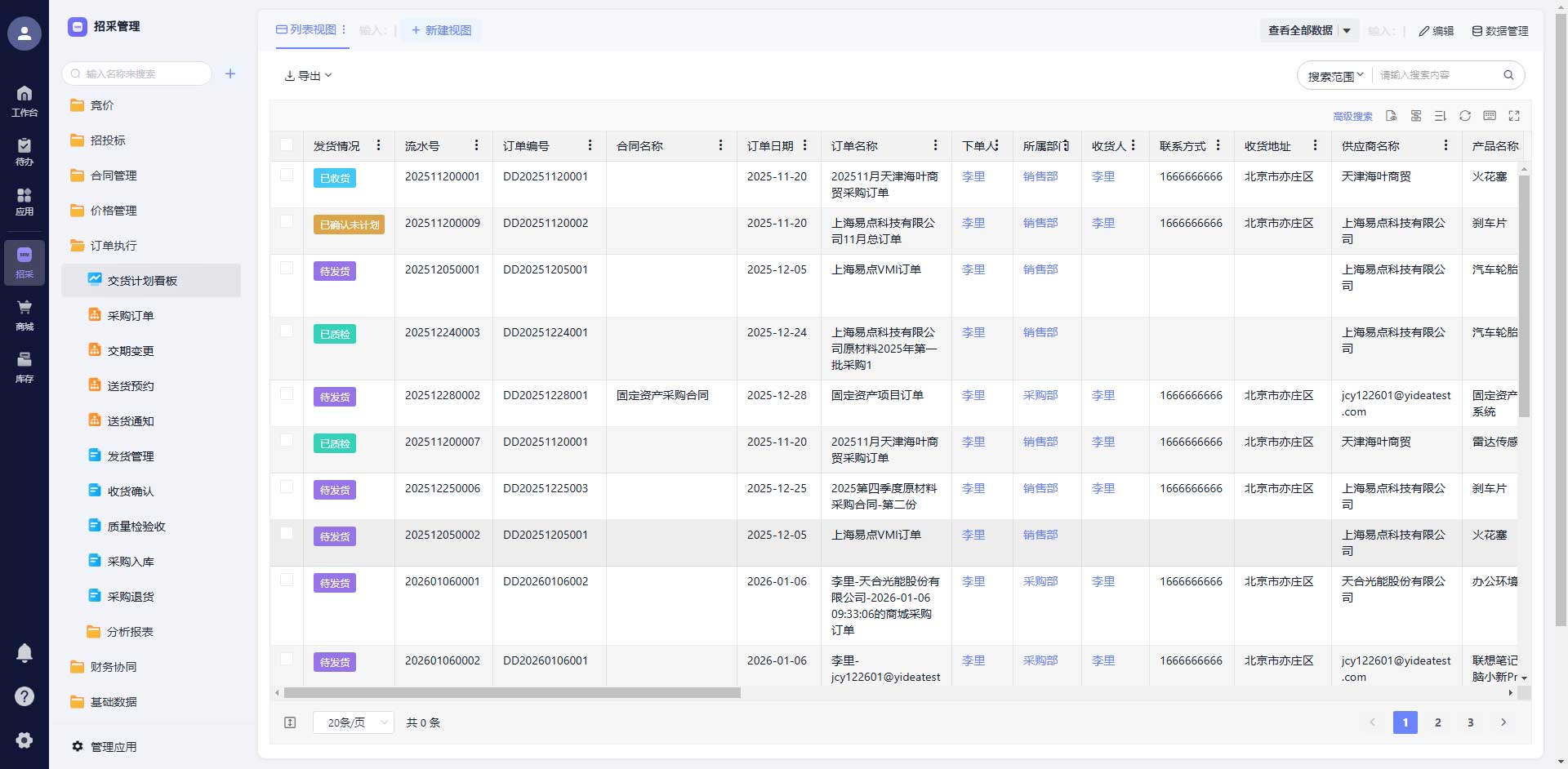This screenshot has width=1568, height=769.
Task: Click the 数据管理 database icon button
Action: click(1500, 31)
